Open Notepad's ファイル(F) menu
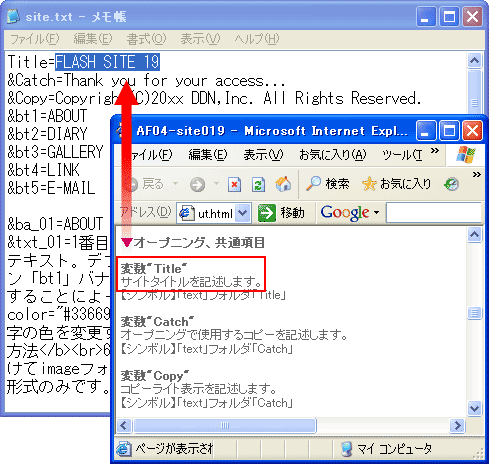The image size is (489, 464). (x=35, y=39)
